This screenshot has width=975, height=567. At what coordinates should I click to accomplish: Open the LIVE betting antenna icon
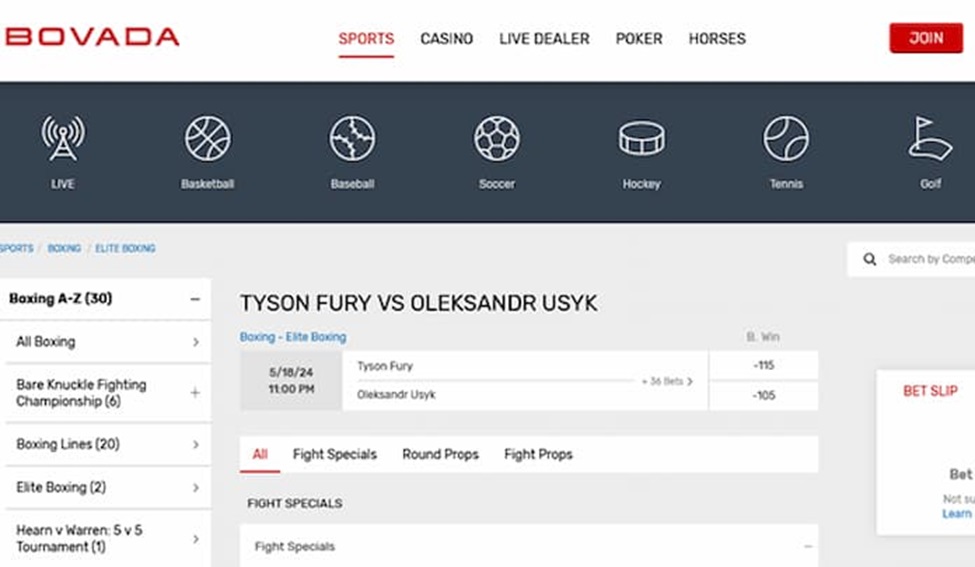63,139
